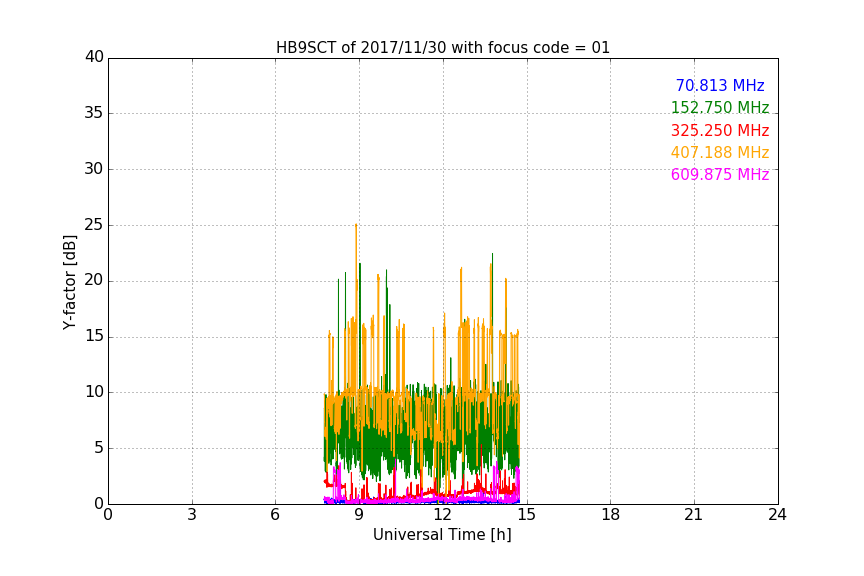Click the x-axis tick label 12
864x576 pixels.
click(x=442, y=515)
